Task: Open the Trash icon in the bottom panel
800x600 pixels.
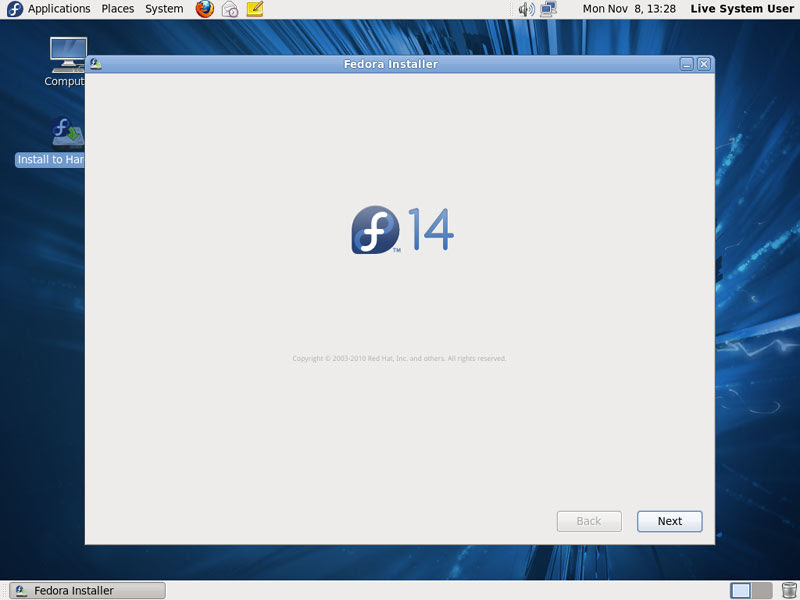Action: pyautogui.click(x=789, y=590)
